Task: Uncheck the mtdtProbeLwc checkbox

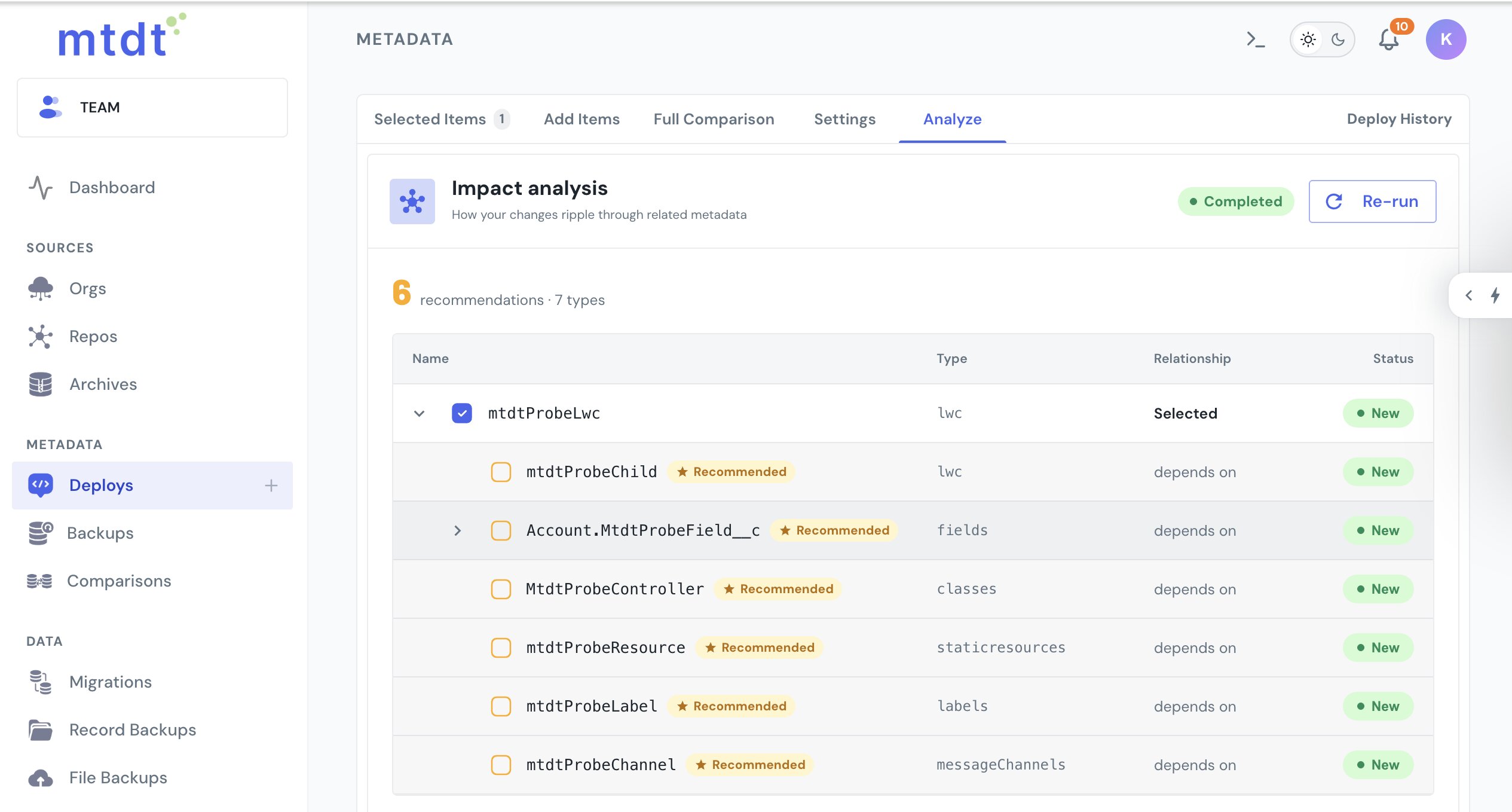Action: point(462,413)
